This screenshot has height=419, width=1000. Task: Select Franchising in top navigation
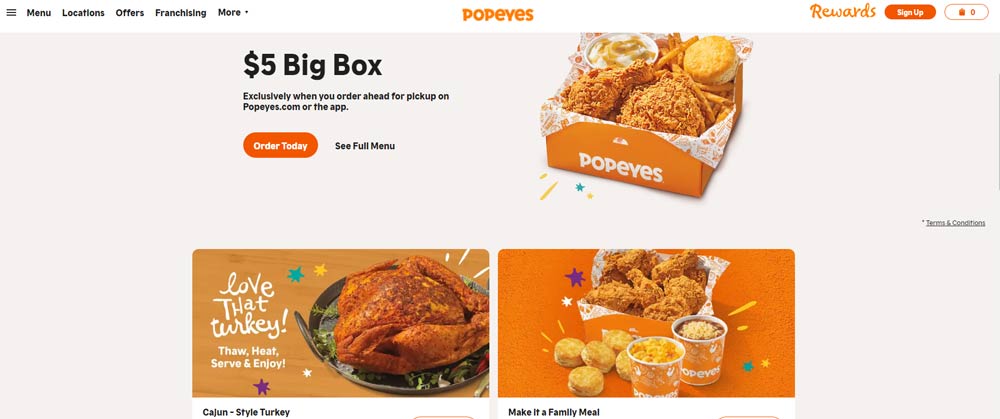tap(180, 13)
